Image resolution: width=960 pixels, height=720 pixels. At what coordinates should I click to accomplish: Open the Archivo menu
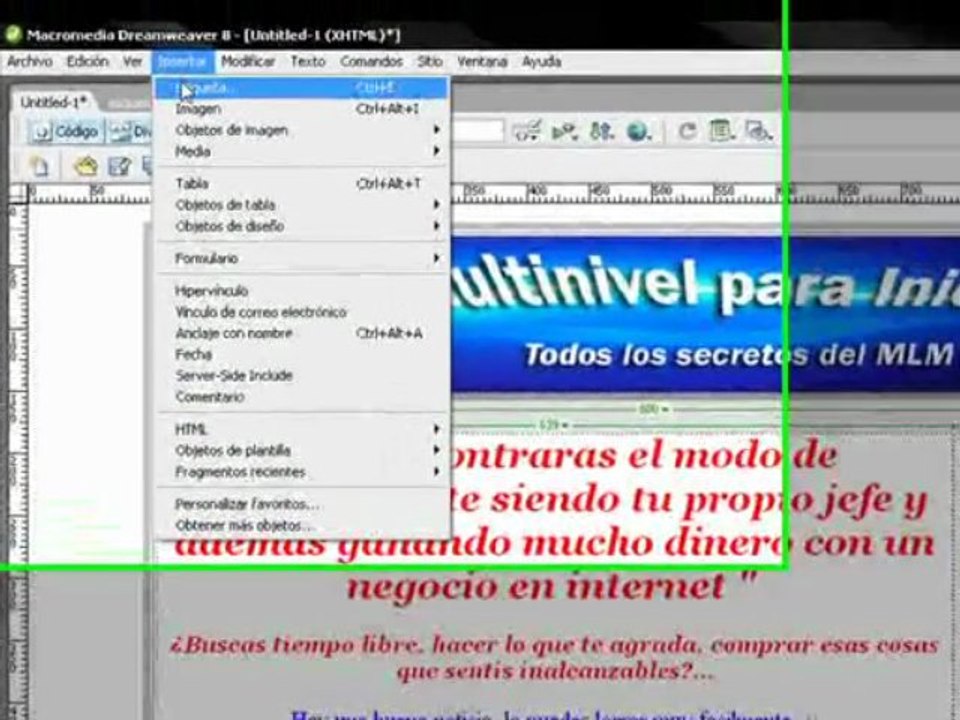point(29,62)
